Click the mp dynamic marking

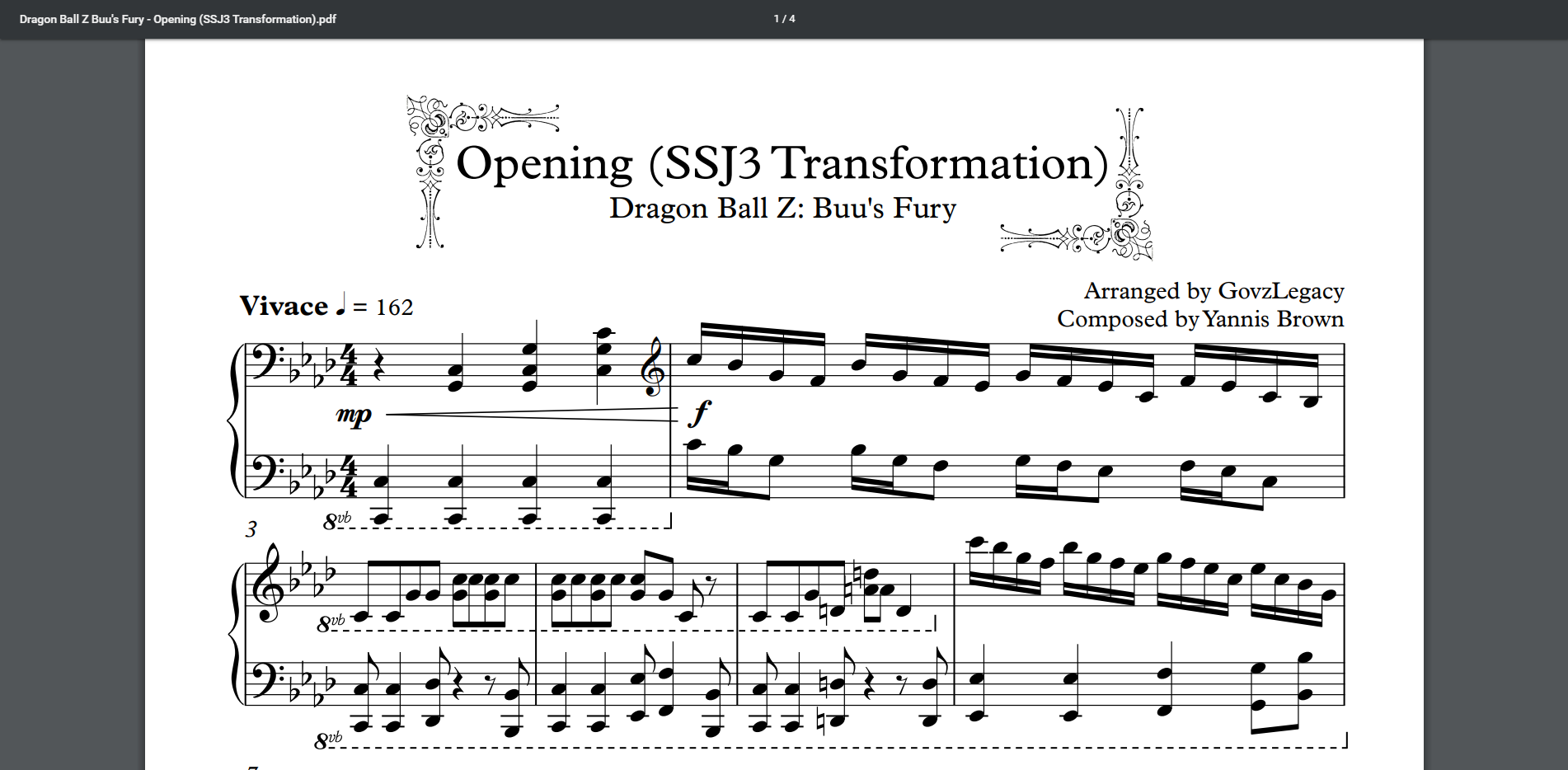(x=354, y=415)
